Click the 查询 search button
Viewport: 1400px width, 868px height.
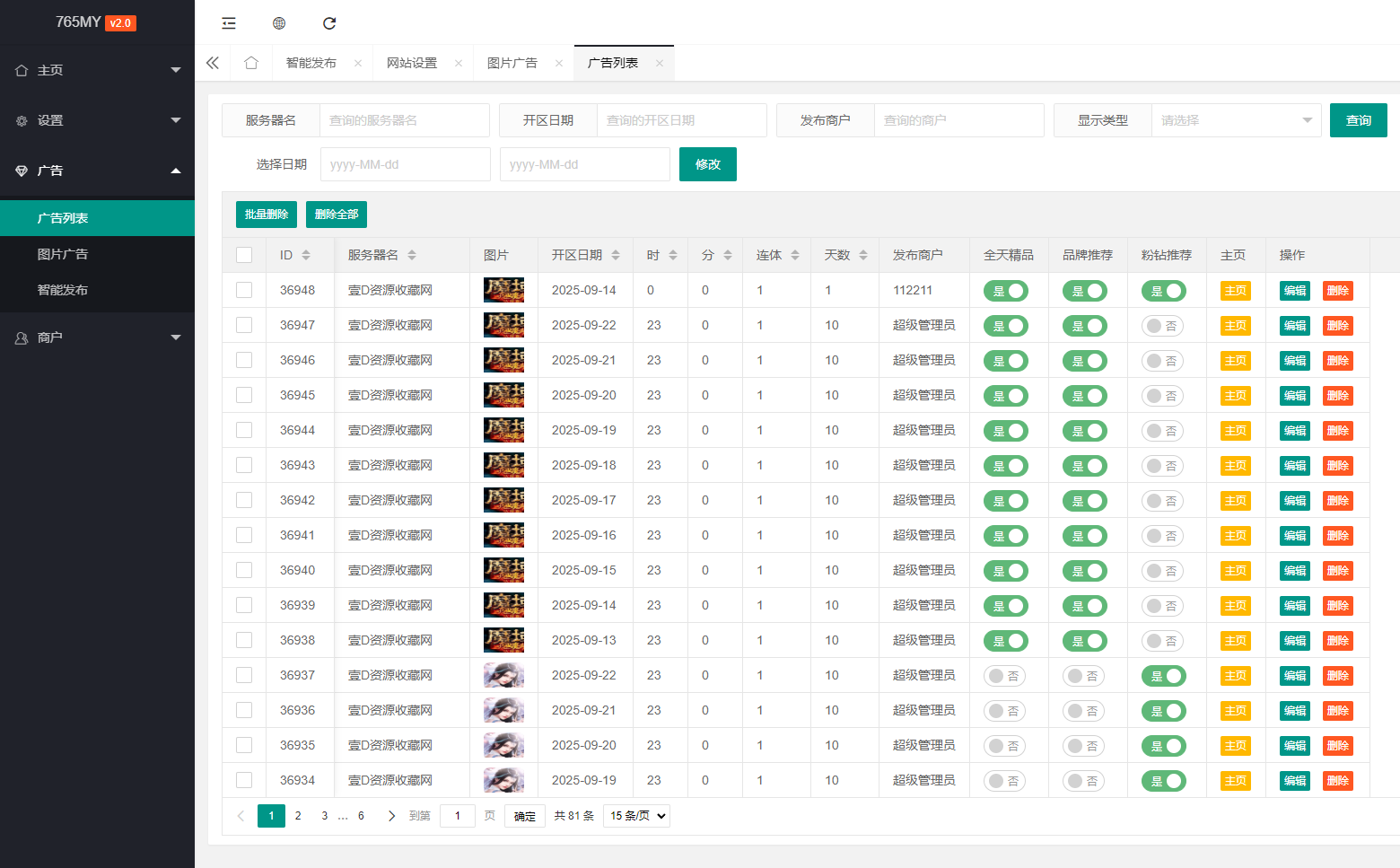pyautogui.click(x=1358, y=119)
